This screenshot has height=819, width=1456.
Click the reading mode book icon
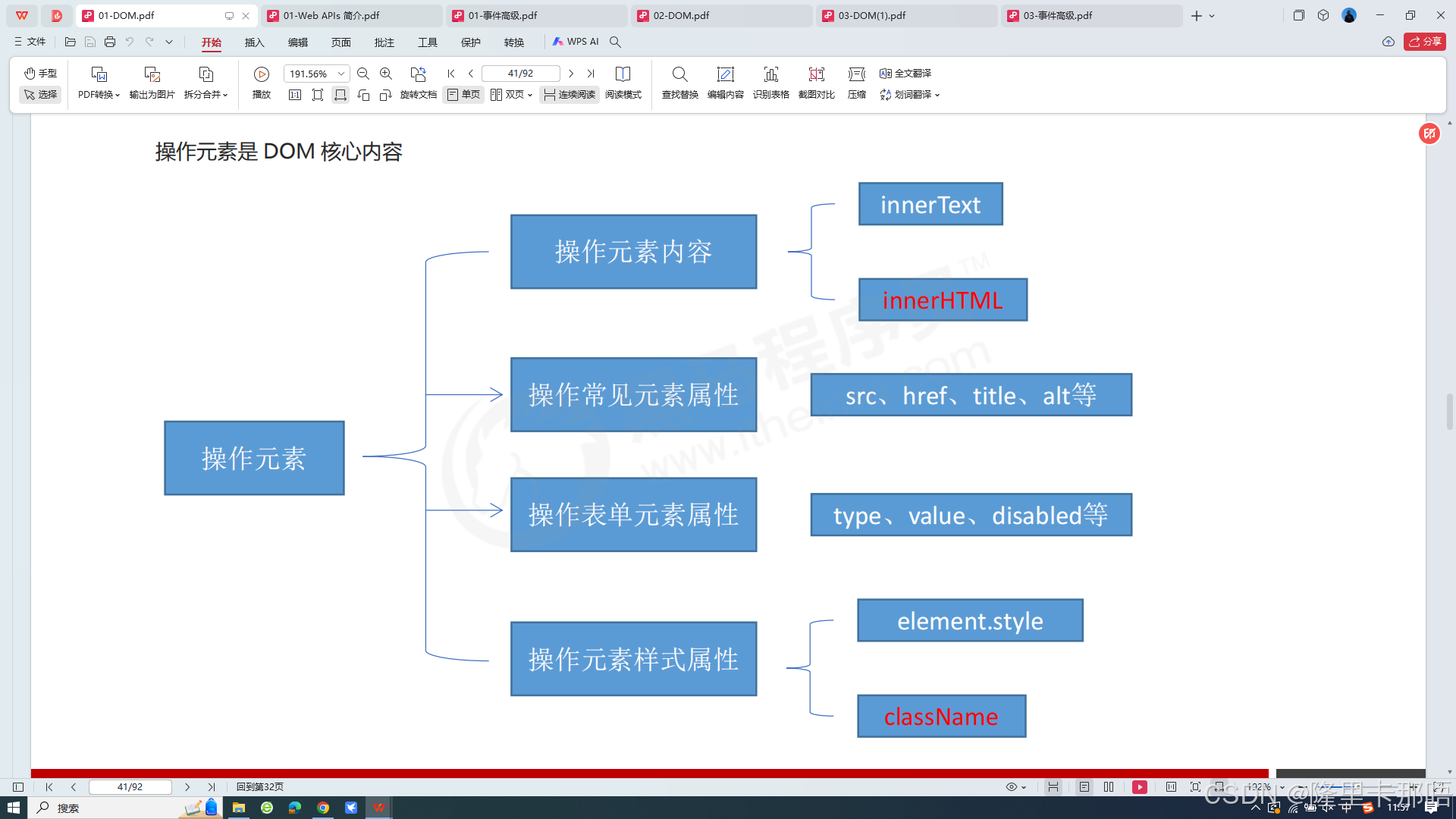tap(623, 74)
